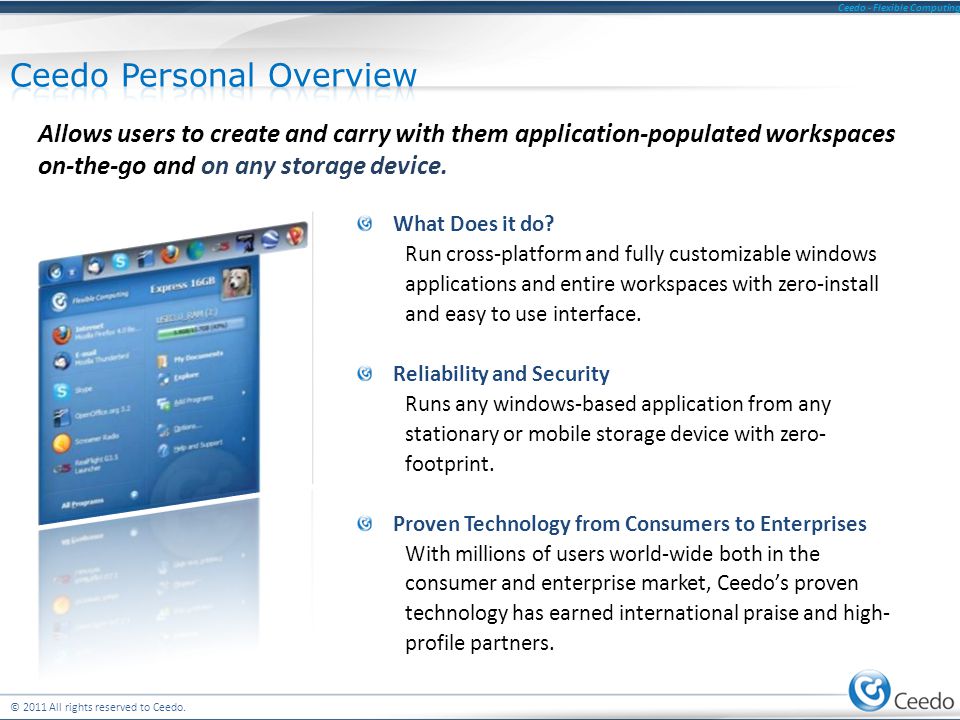Screen dimensions: 960x720
Task: Launch Thunderbird from the top dock bar
Action: (x=95, y=265)
